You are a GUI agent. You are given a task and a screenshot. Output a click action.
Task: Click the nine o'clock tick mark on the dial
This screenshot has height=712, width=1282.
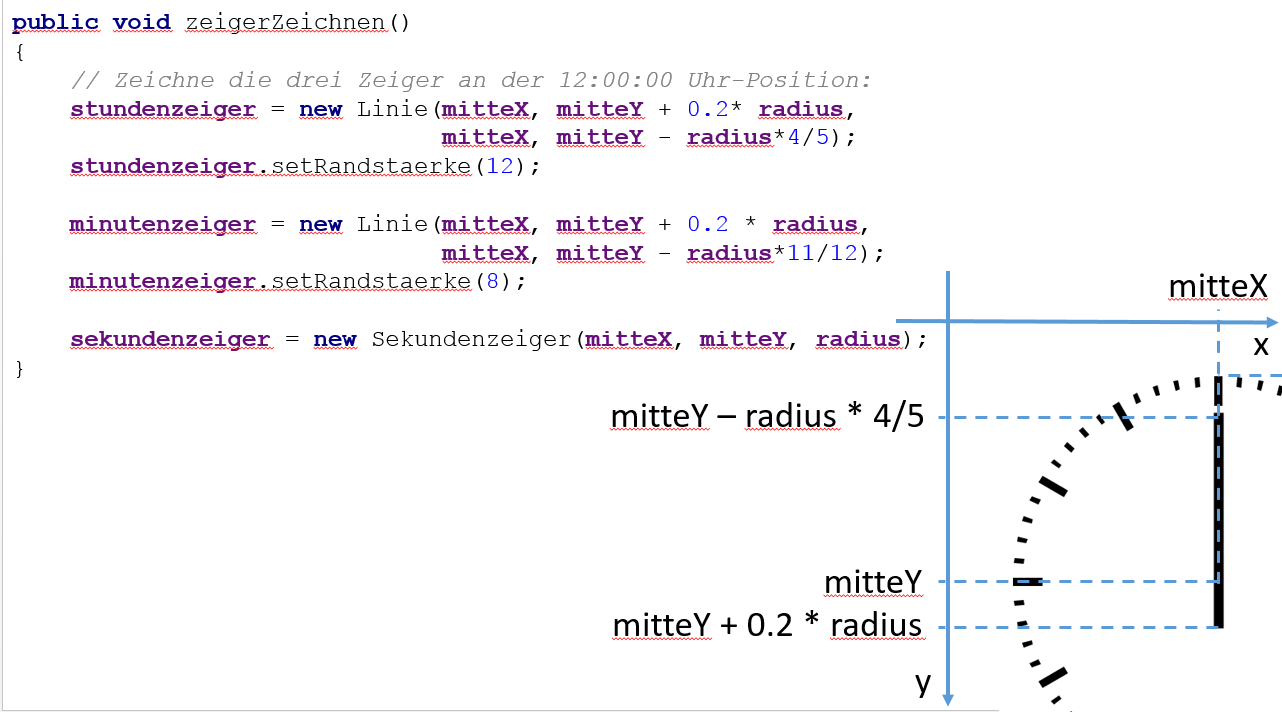[1027, 581]
